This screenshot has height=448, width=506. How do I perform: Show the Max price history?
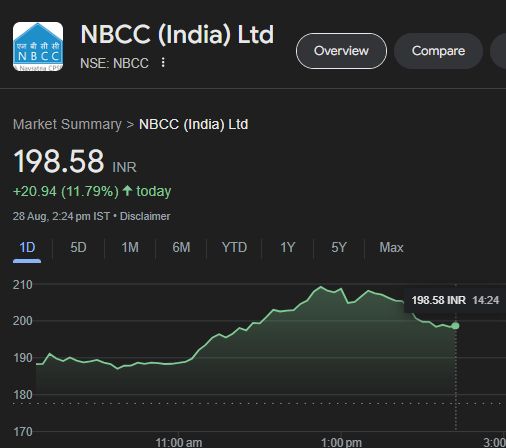tap(391, 248)
